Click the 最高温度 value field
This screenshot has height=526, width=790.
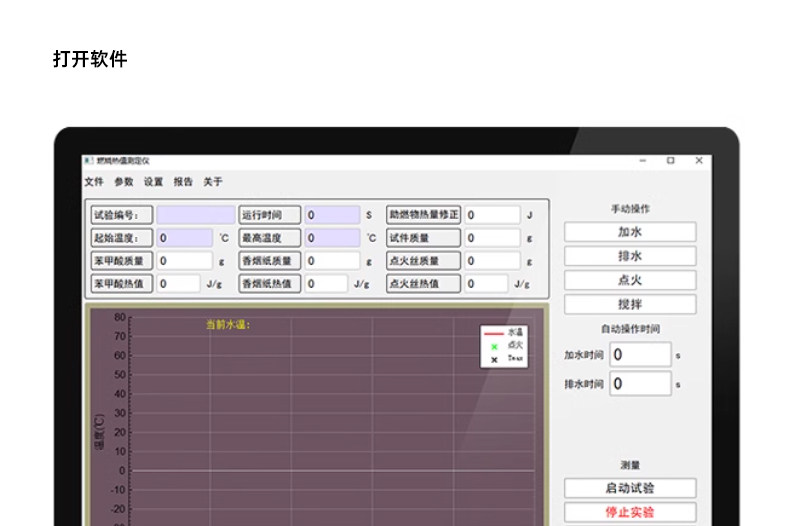(332, 238)
